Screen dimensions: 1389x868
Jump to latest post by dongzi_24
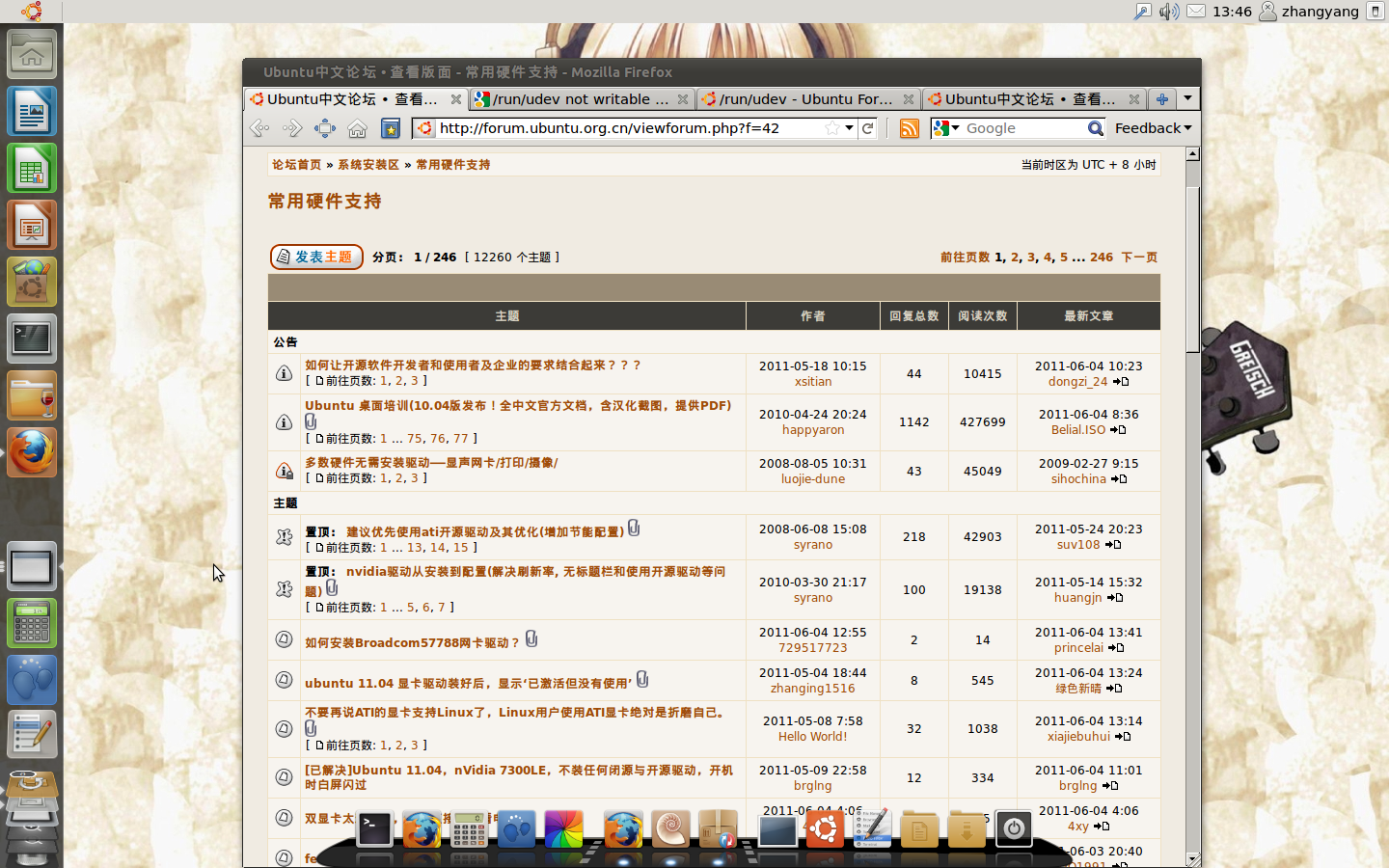coord(1121,382)
